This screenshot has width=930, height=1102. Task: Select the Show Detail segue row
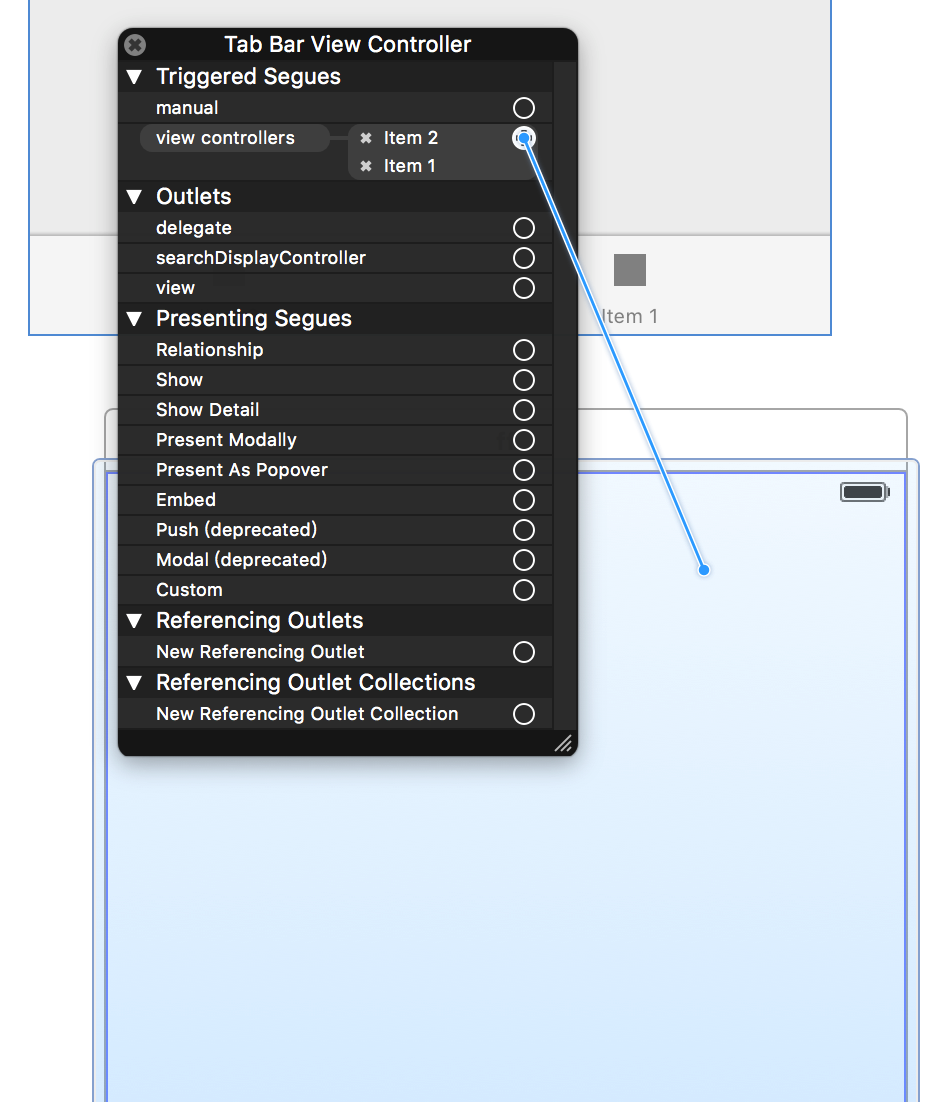click(x=208, y=410)
